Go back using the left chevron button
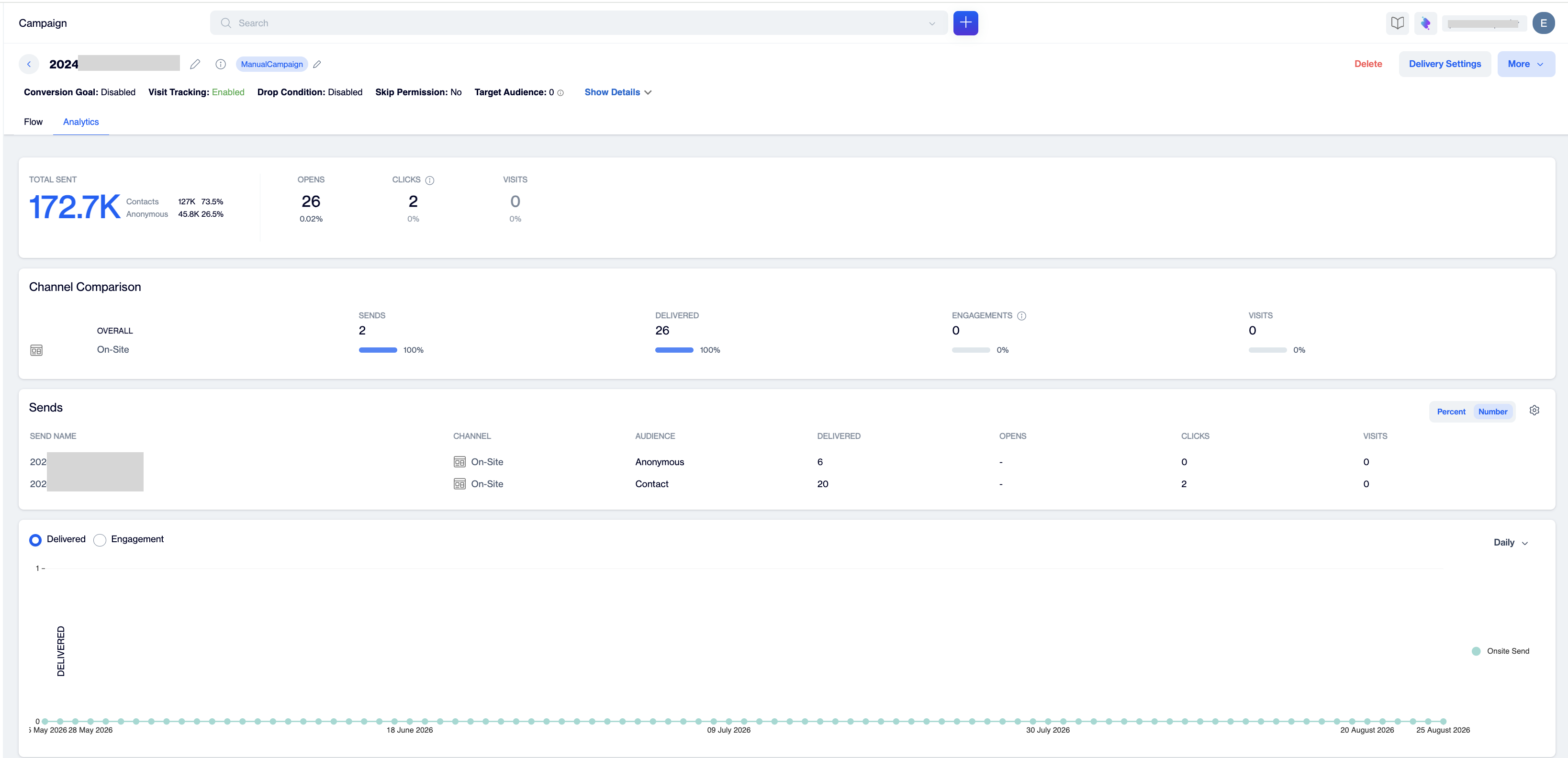Image resolution: width=1568 pixels, height=758 pixels. point(29,64)
